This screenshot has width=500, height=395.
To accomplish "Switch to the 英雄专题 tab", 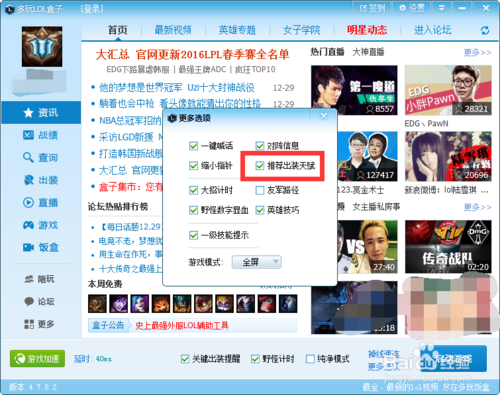I will (237, 30).
